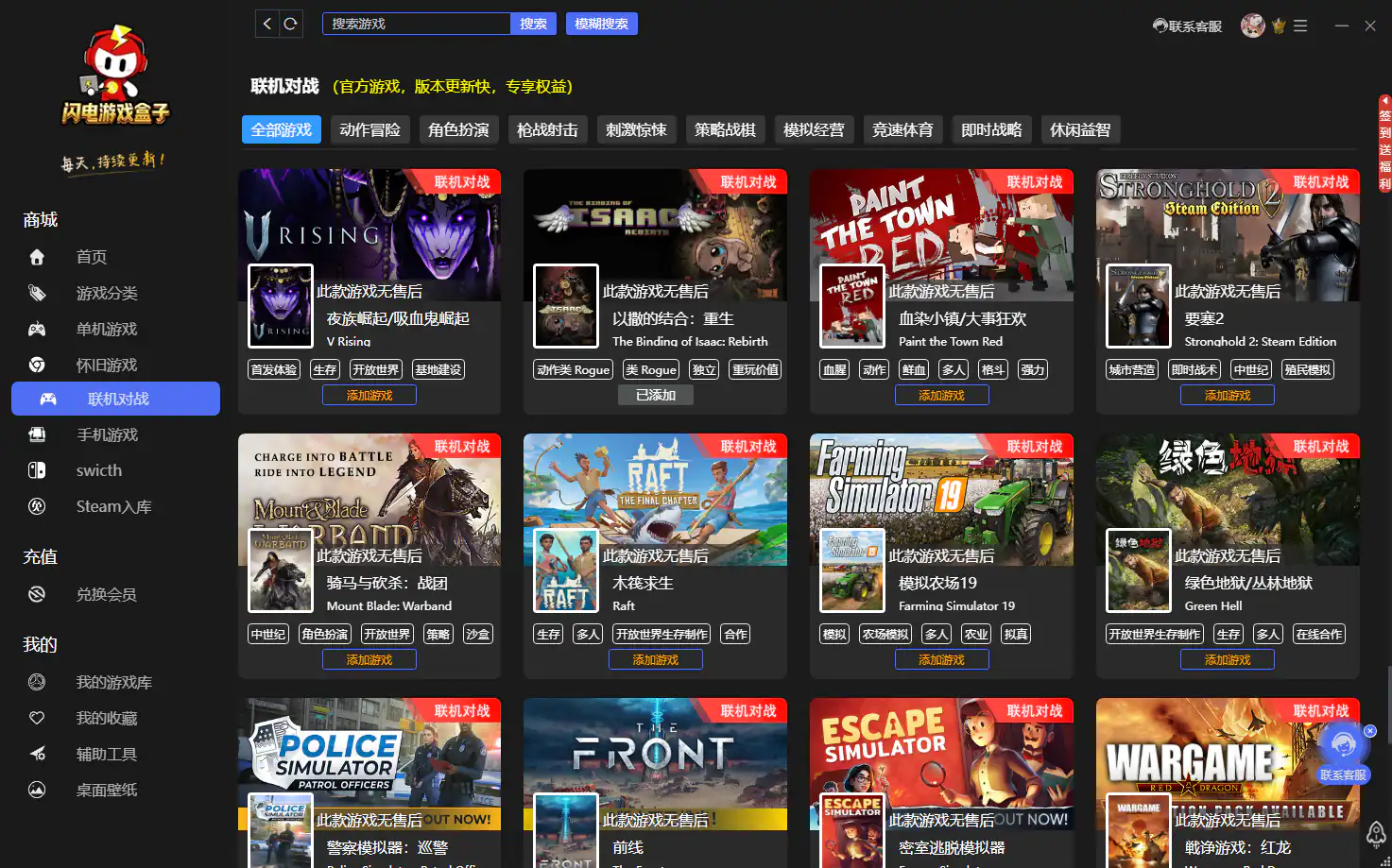Add Farming Simulator 19 game
This screenshot has height=868, width=1392.
tap(942, 659)
